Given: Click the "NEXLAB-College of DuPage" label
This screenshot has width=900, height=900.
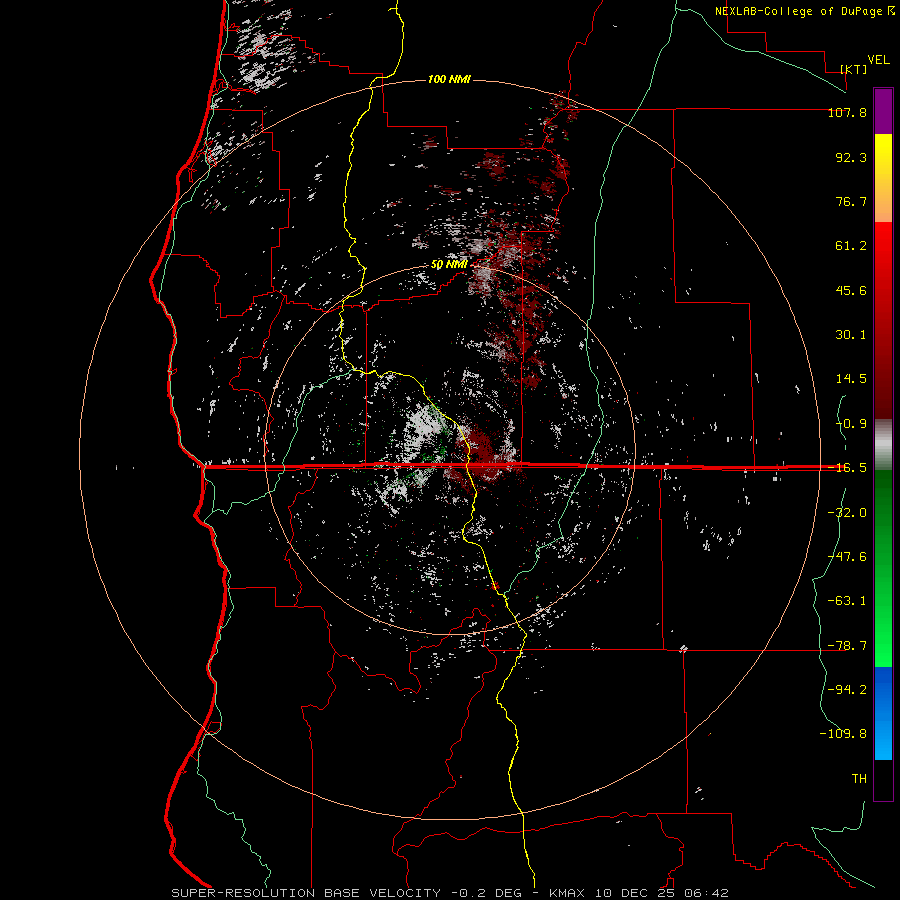Looking at the screenshot, I should click(801, 11).
